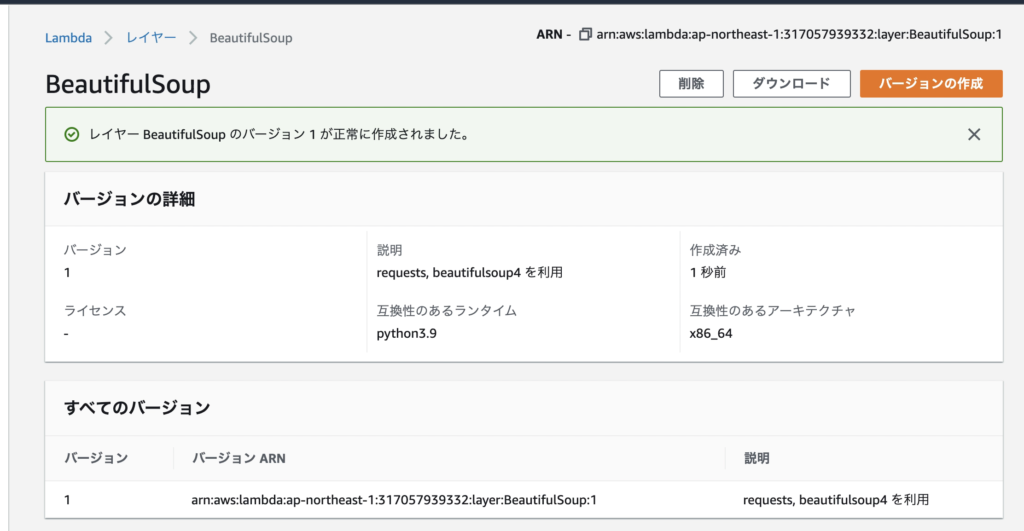
Task: Click the description cell in table row 1
Action: pos(836,500)
